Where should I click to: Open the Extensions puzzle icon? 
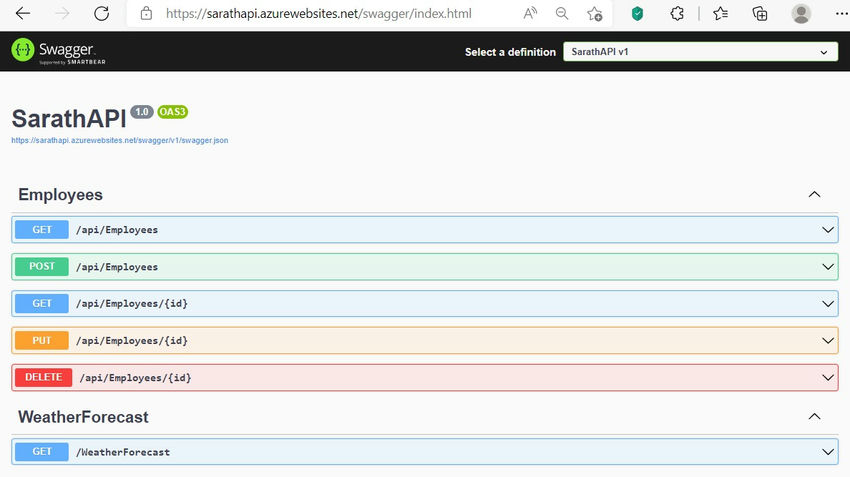(677, 14)
